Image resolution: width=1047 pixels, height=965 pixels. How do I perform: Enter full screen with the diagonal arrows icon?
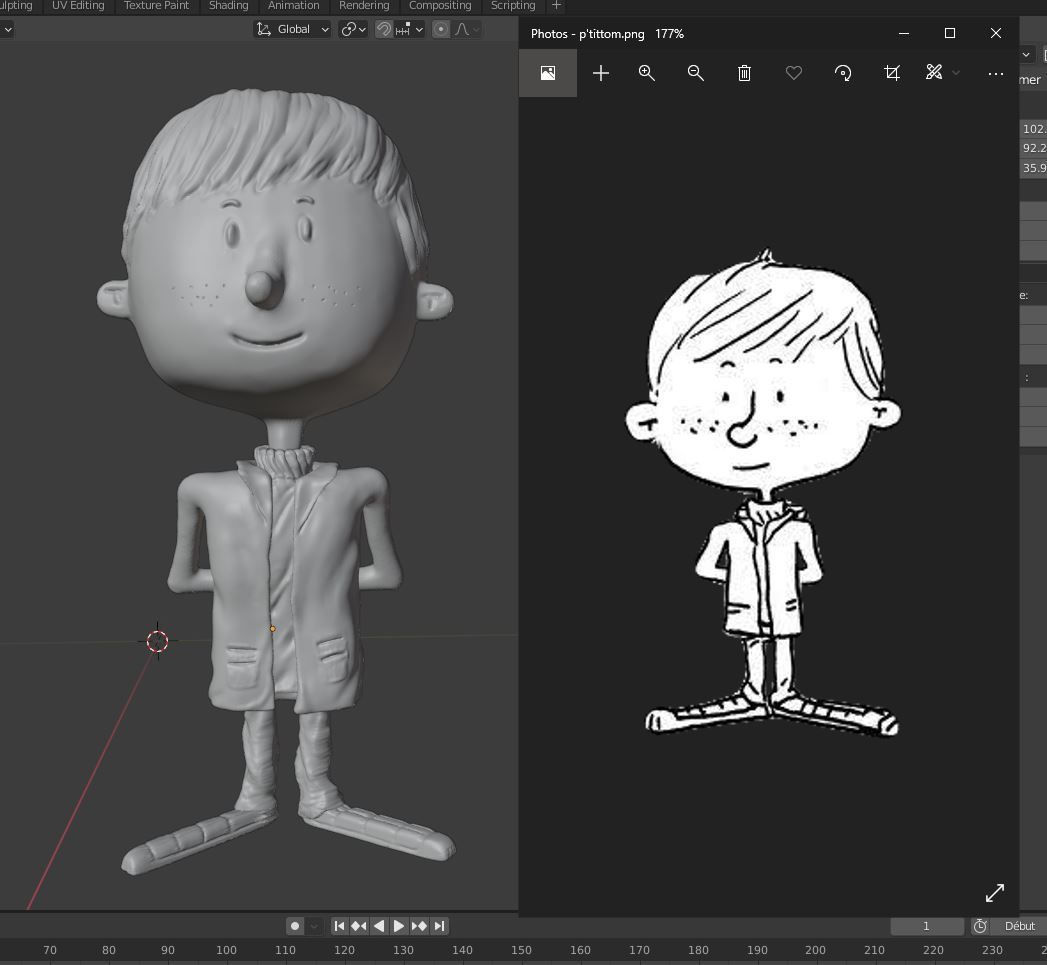click(995, 893)
